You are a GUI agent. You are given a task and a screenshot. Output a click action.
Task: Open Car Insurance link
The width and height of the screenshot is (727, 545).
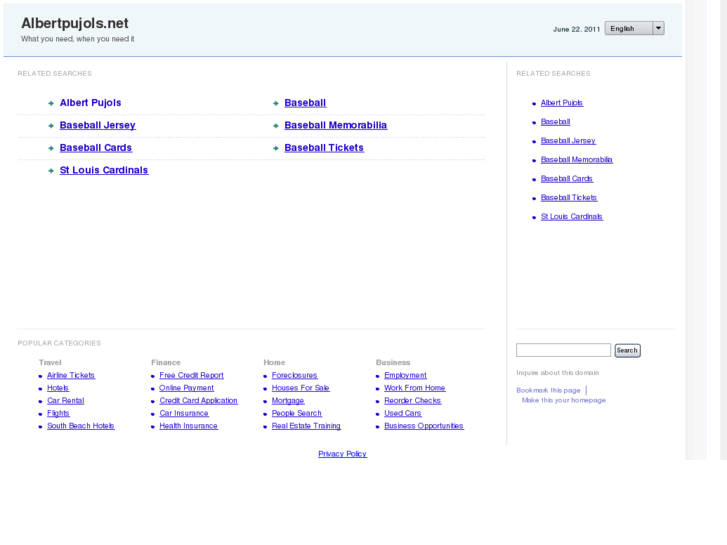pyautogui.click(x=184, y=413)
